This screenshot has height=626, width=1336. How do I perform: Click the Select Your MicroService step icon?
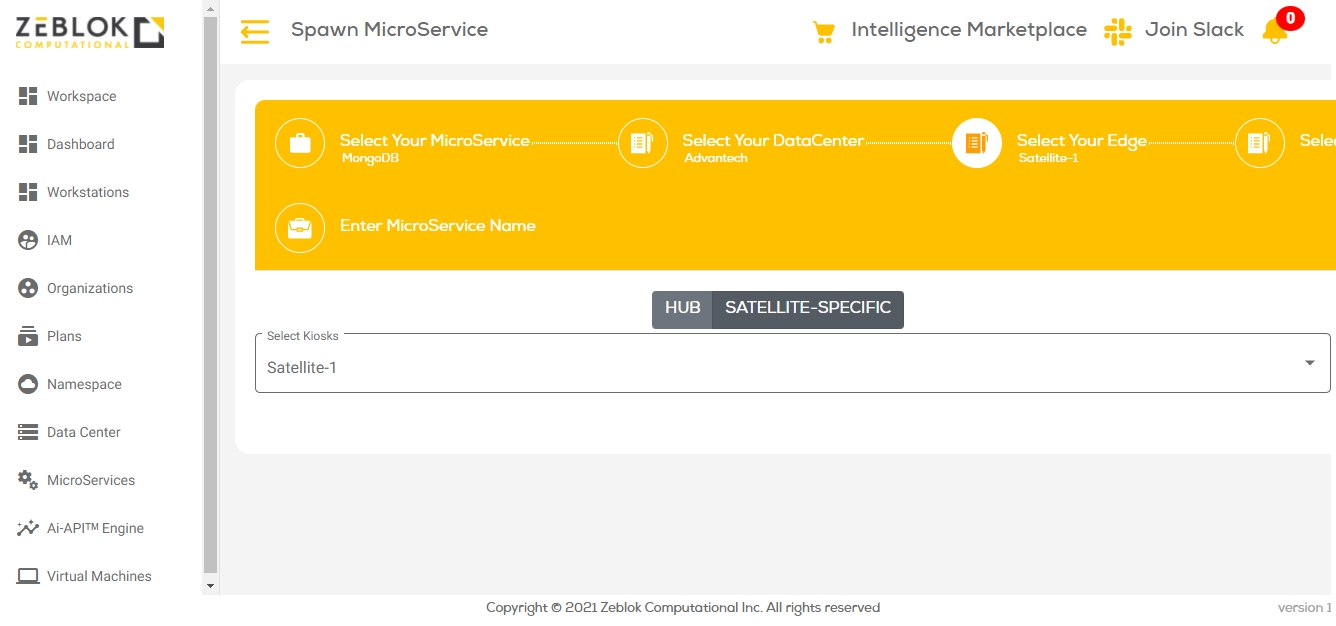tap(300, 143)
